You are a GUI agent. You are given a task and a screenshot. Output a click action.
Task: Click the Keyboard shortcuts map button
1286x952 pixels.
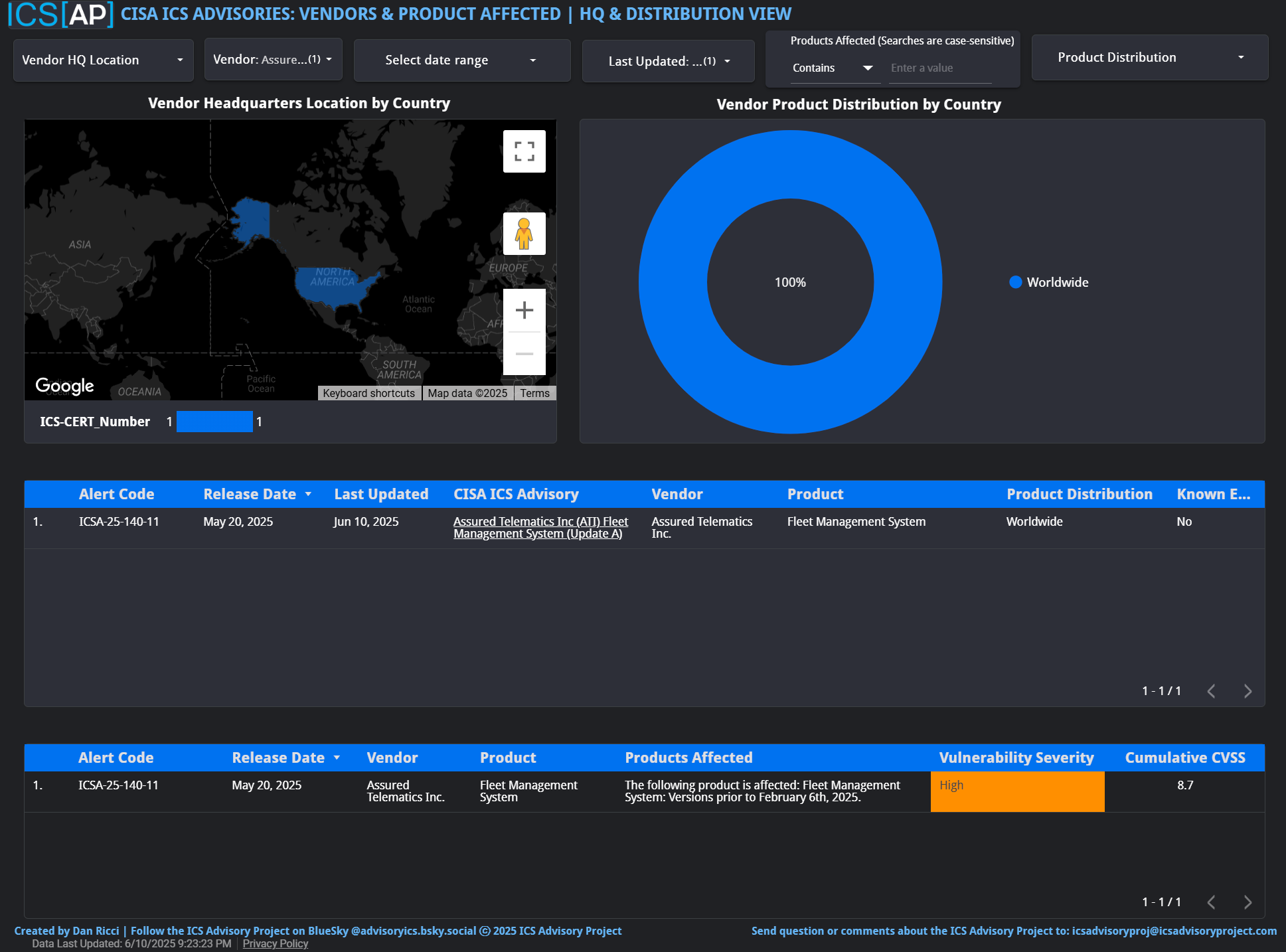369,393
